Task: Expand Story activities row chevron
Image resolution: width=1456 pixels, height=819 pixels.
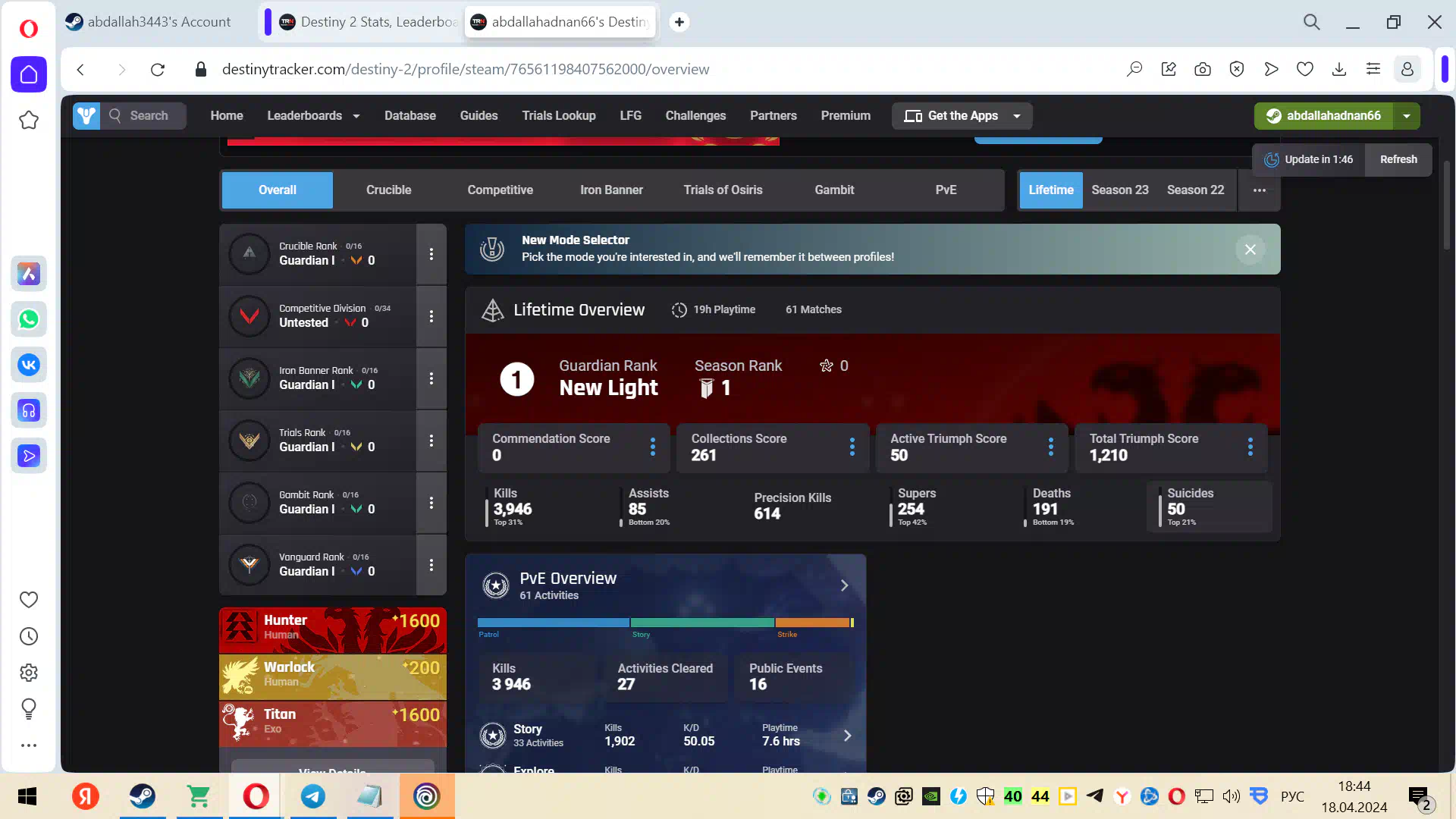Action: [x=848, y=736]
